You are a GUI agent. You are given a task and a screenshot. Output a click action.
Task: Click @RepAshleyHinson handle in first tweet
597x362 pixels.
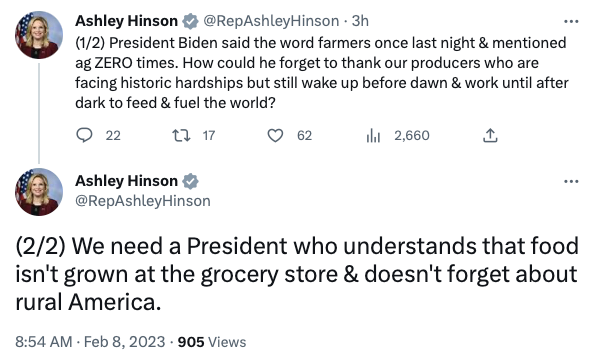click(x=271, y=21)
